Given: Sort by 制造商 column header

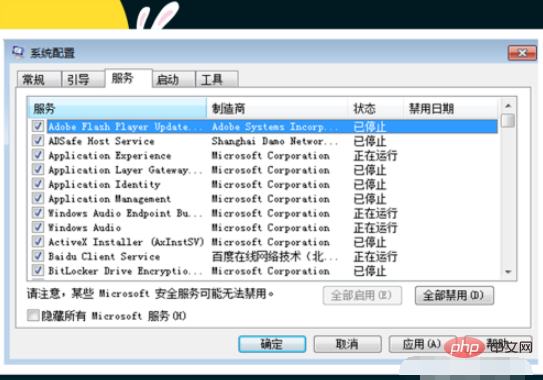Looking at the screenshot, I should (x=277, y=108).
